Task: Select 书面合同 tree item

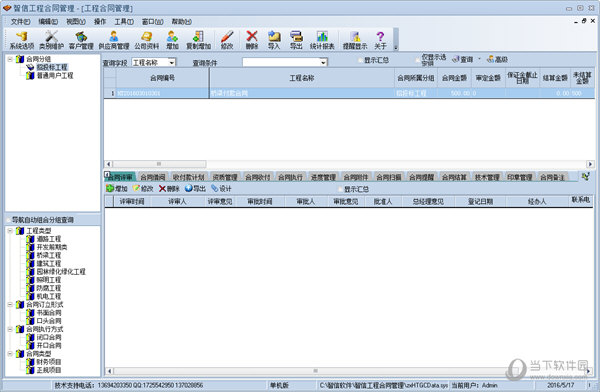Action: 49,312
